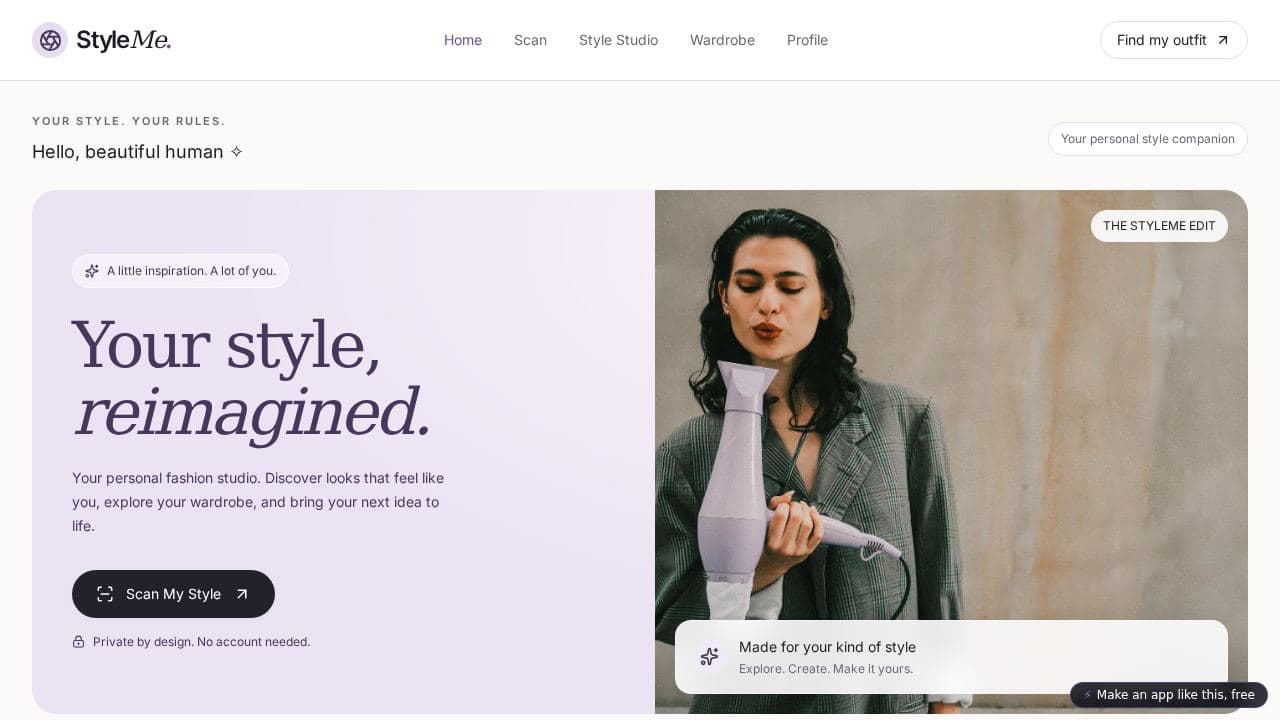Screen dimensions: 1280x720
Task: Click THE STYLEME EDIT label on the photo
Action: coord(1159,226)
